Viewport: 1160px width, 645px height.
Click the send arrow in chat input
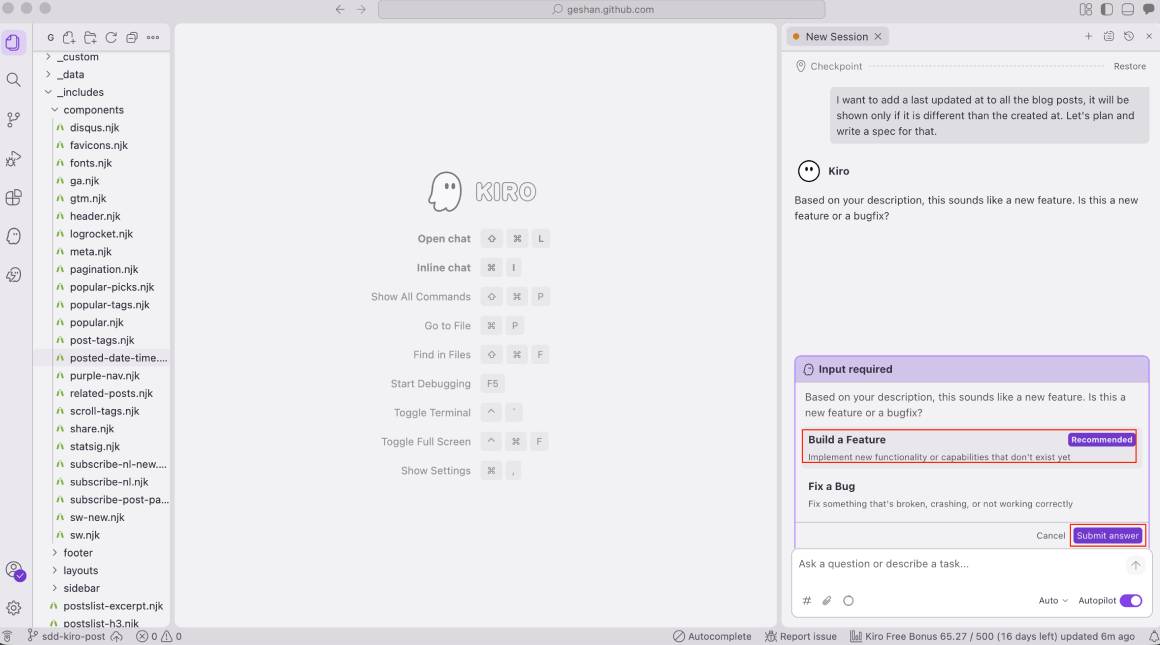click(x=1136, y=565)
